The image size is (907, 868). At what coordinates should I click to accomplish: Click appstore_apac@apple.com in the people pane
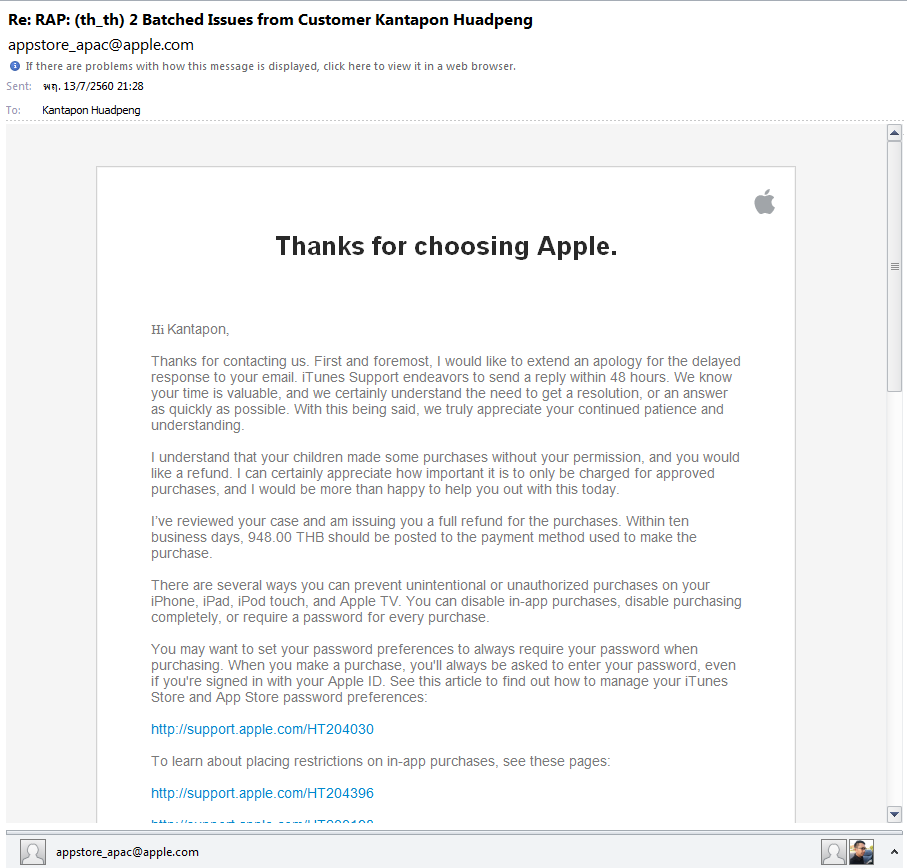tap(127, 852)
